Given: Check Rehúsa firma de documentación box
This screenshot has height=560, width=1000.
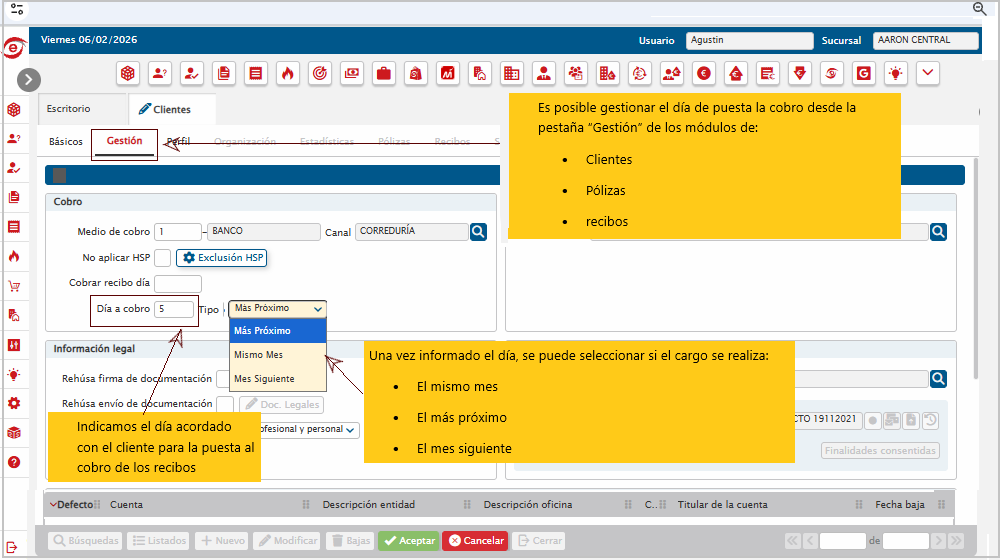Looking at the screenshot, I should coord(223,379).
